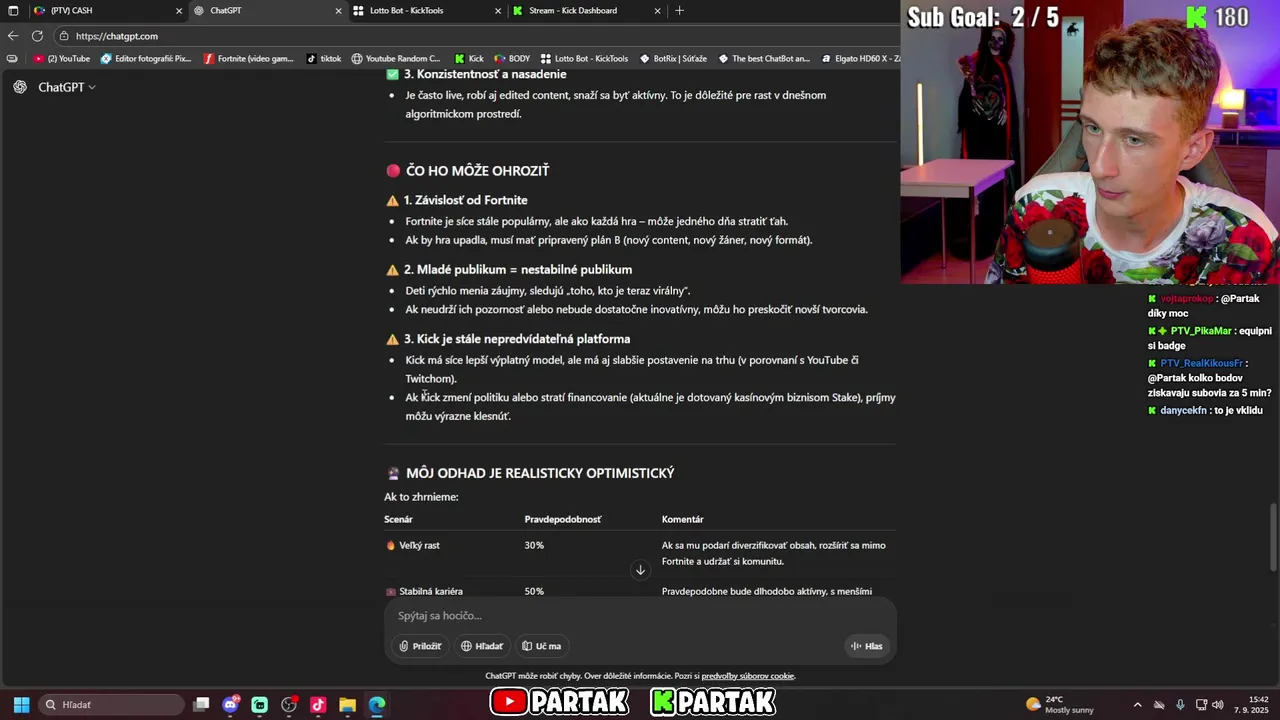Switch to the Stream - Kick Dashboard tab
The height and width of the screenshot is (720, 1280).
click(586, 11)
